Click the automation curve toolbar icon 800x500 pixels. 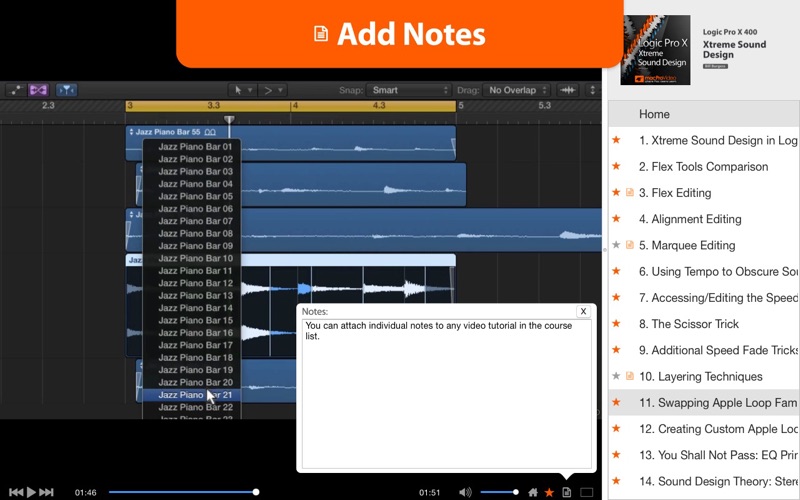point(16,90)
